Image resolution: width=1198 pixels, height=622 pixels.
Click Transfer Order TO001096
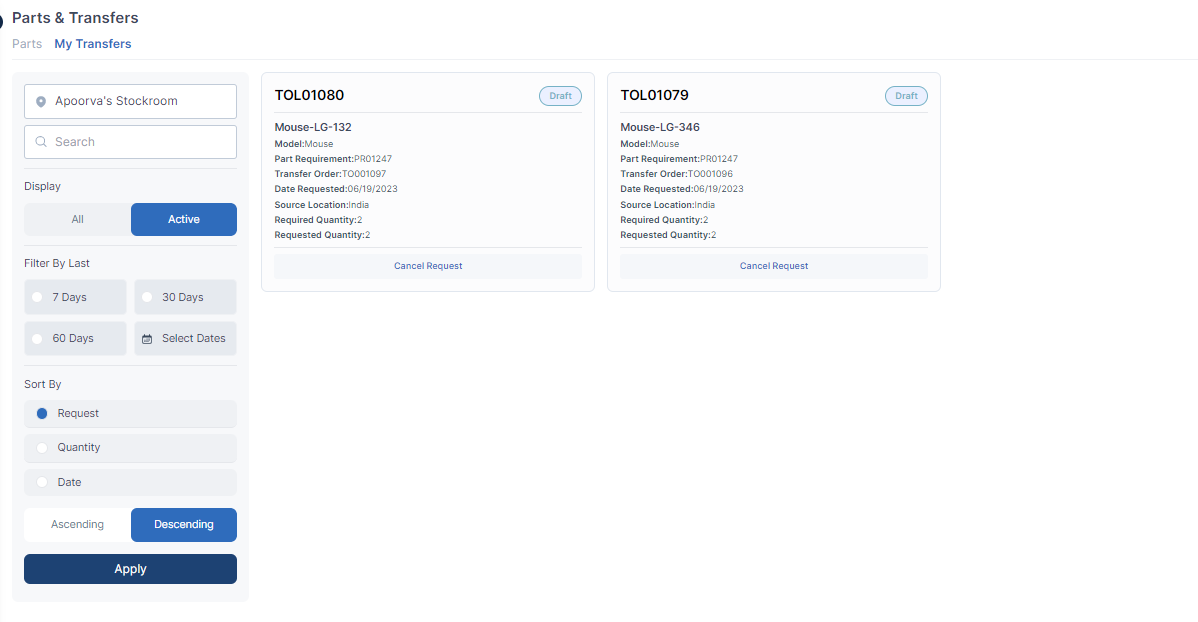click(x=677, y=174)
